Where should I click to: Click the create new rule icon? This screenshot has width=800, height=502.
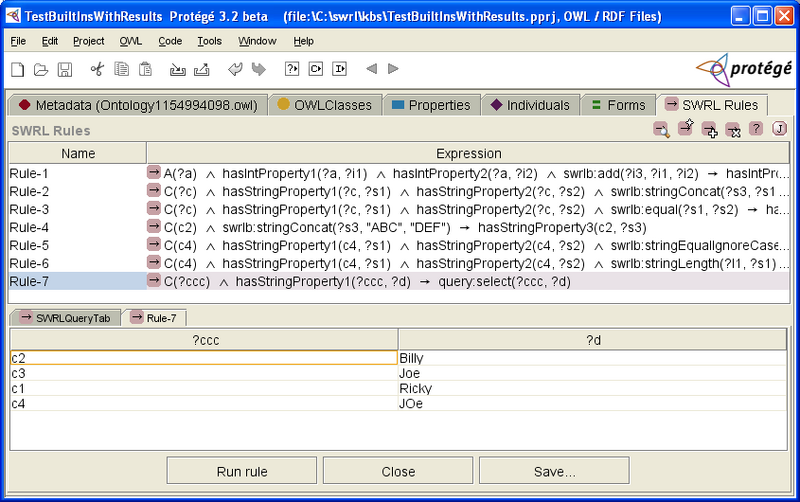(685, 128)
